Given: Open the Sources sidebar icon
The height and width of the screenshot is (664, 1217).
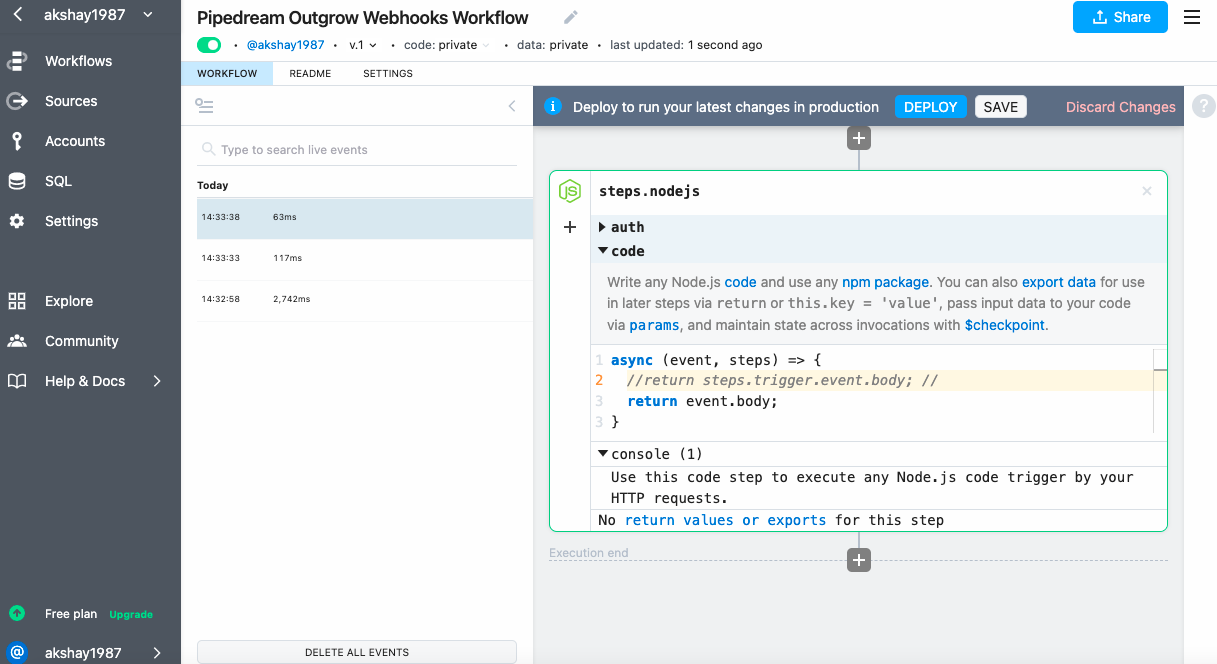Looking at the screenshot, I should pos(17,101).
